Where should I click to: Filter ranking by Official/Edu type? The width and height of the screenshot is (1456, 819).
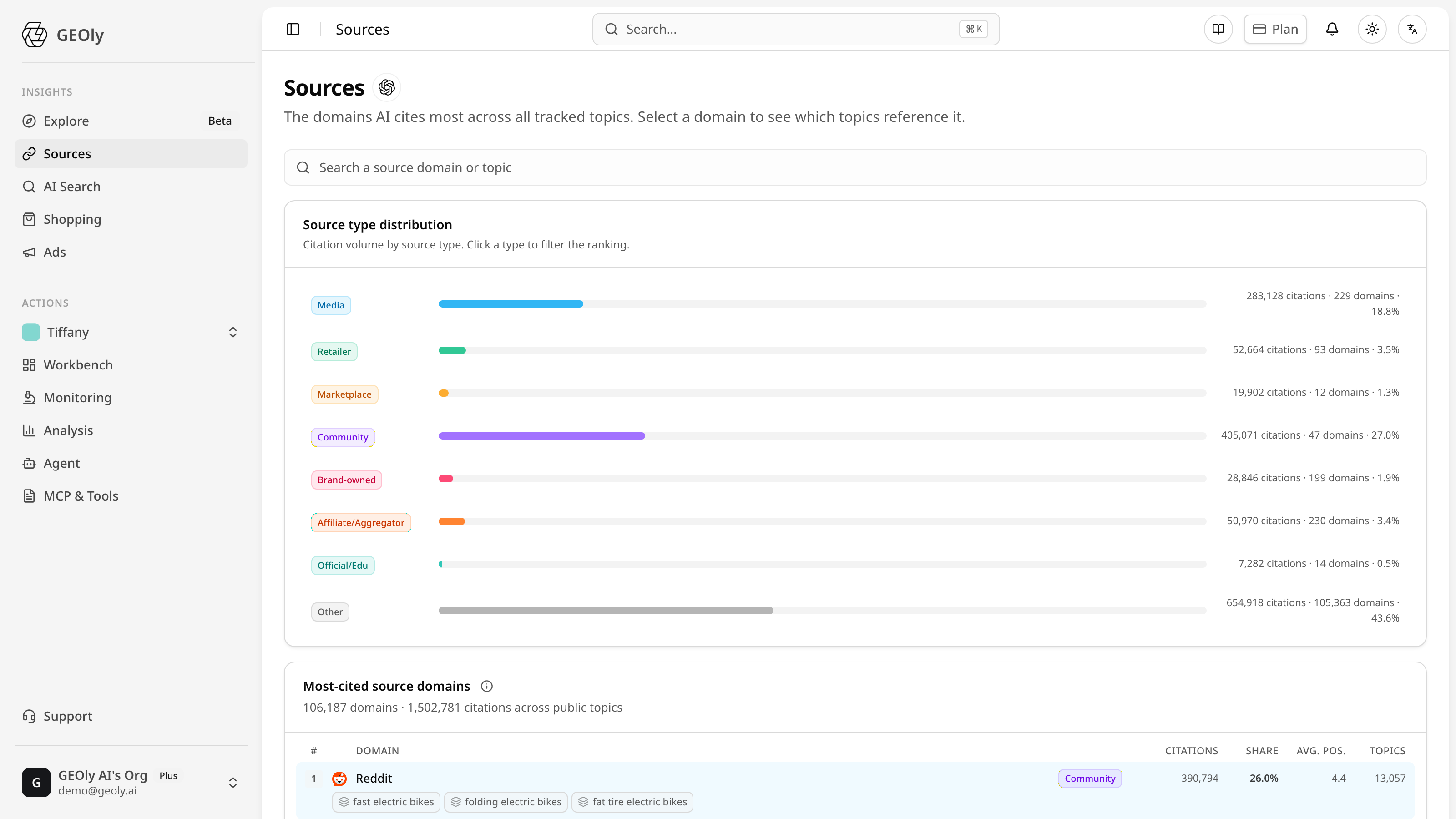point(343,565)
